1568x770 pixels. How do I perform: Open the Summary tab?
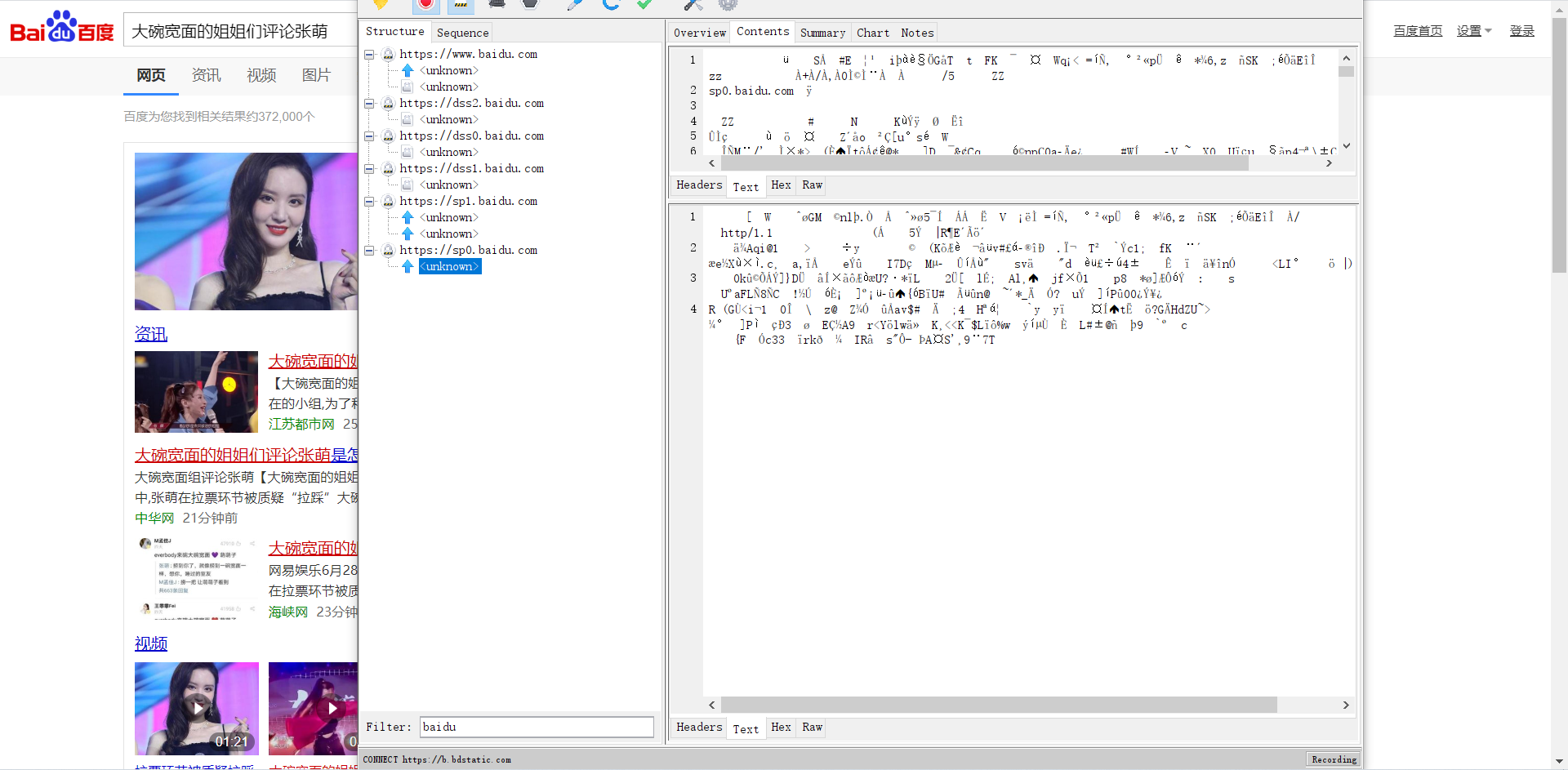[x=822, y=33]
